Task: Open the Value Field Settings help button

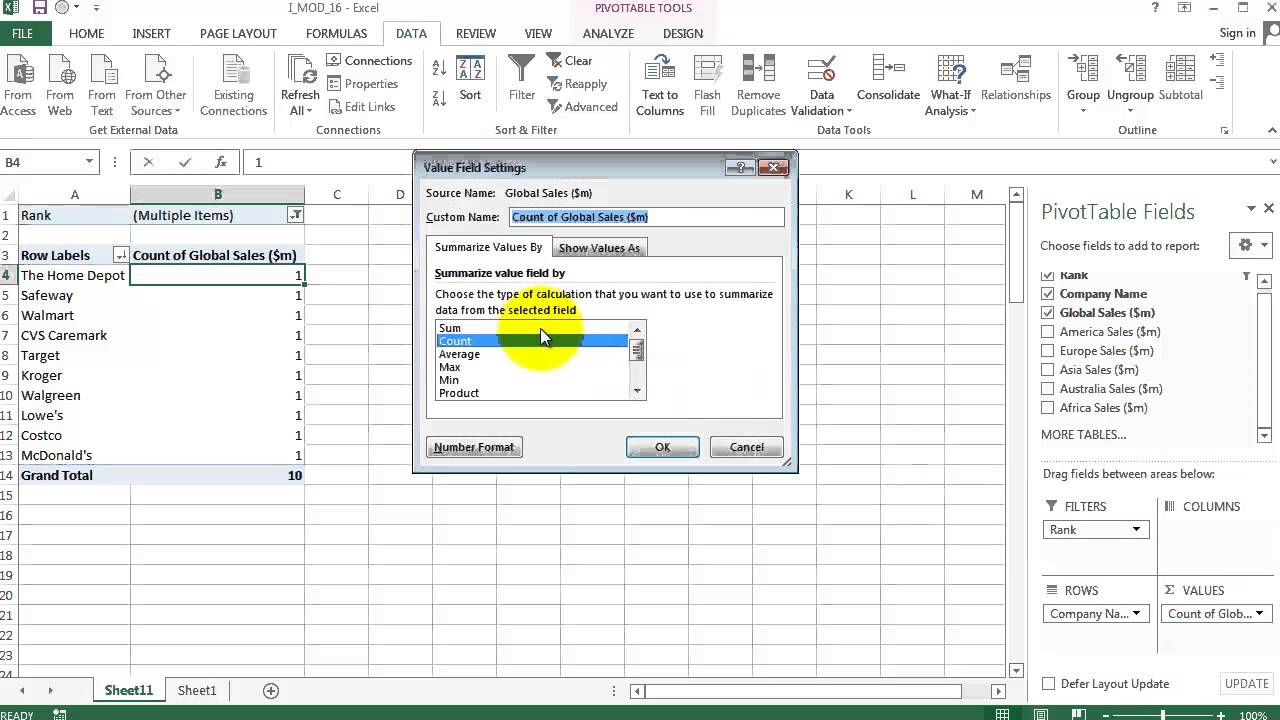Action: pyautogui.click(x=741, y=167)
